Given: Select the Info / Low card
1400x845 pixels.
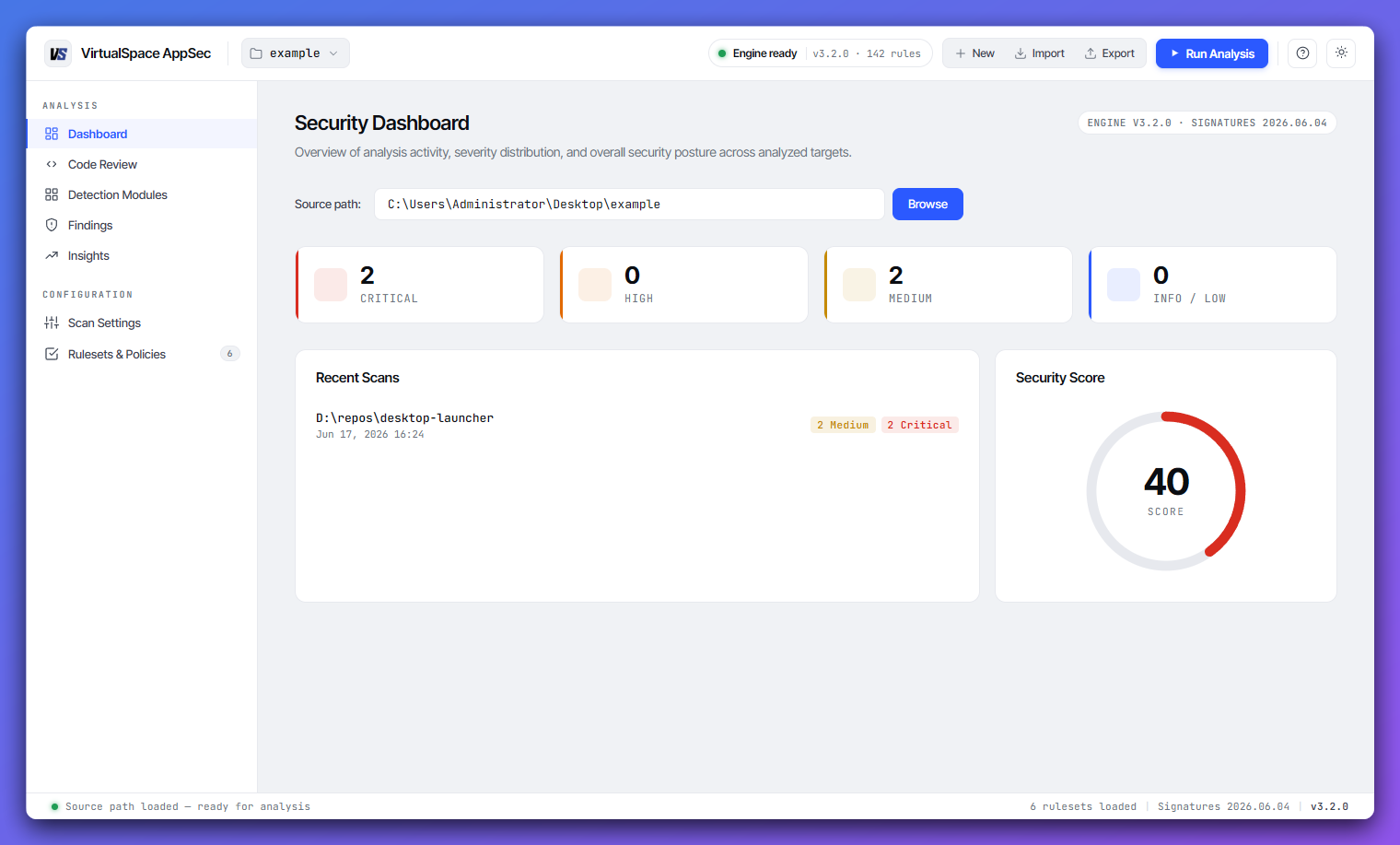Looking at the screenshot, I should pyautogui.click(x=1213, y=285).
